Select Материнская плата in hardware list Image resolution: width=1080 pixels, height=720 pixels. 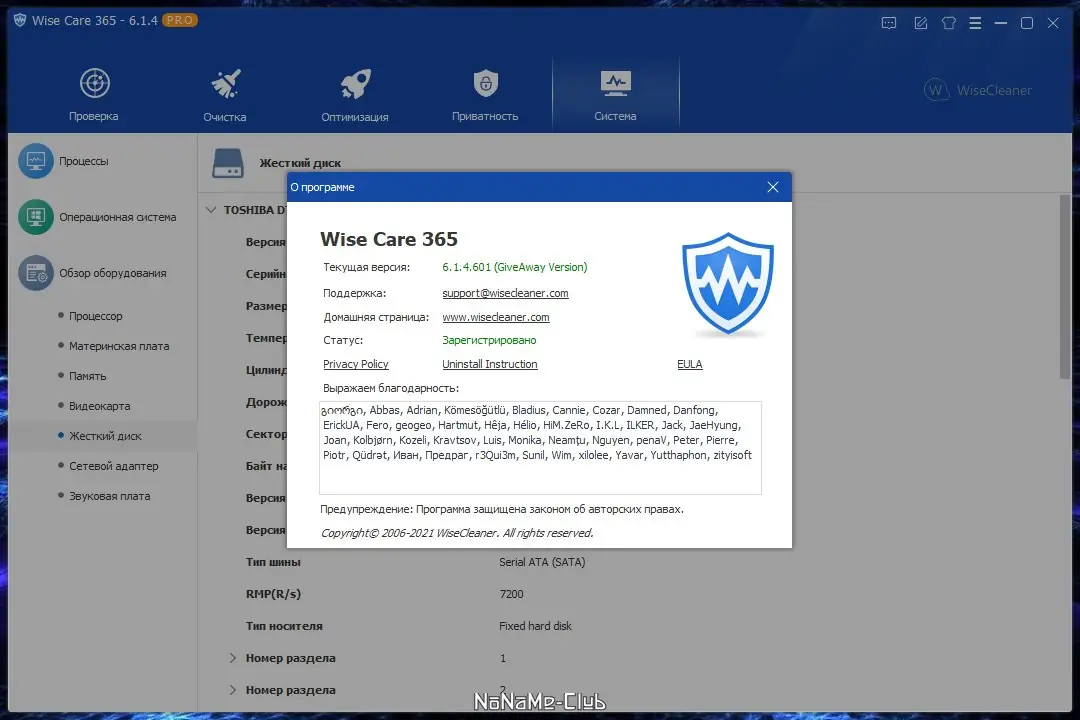(x=119, y=346)
